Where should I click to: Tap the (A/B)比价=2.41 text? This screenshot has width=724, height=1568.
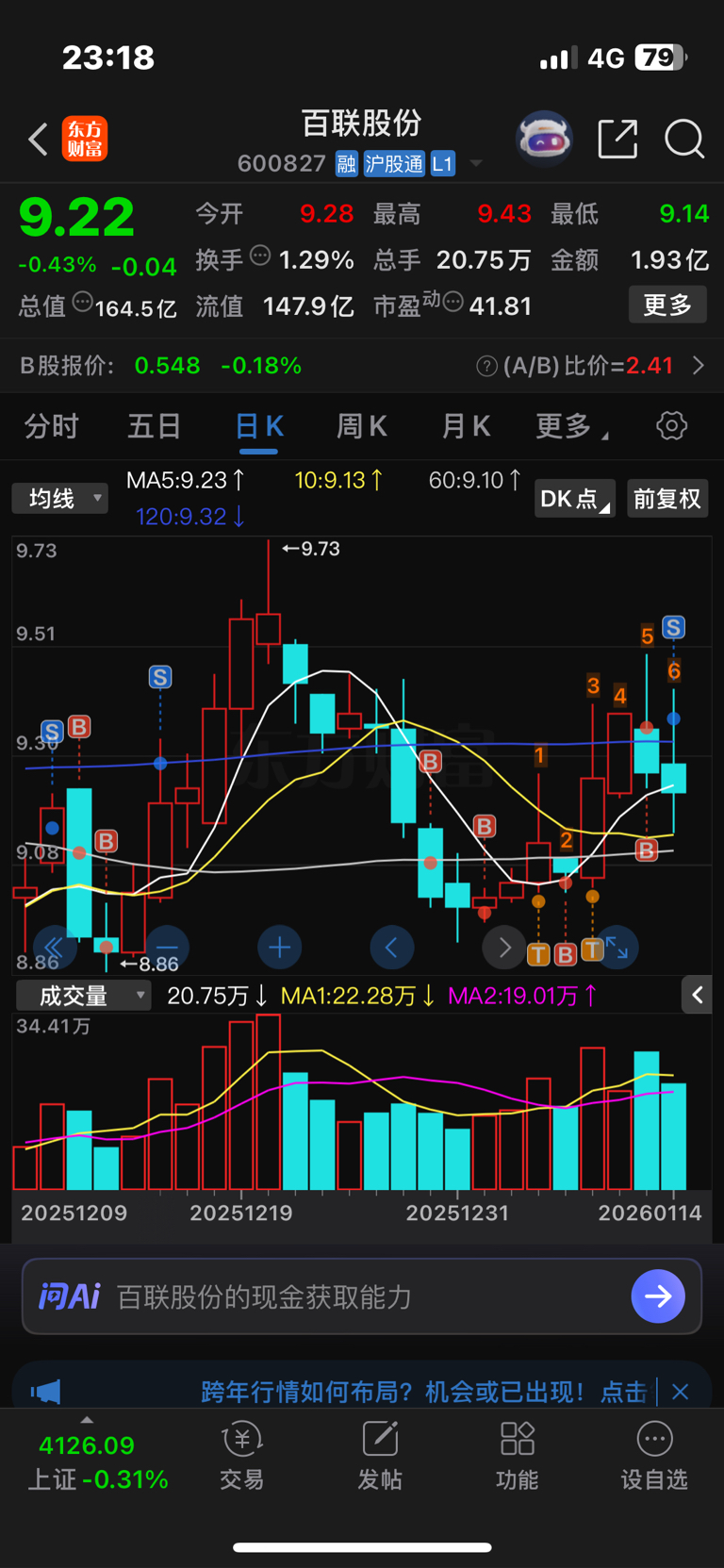click(588, 366)
